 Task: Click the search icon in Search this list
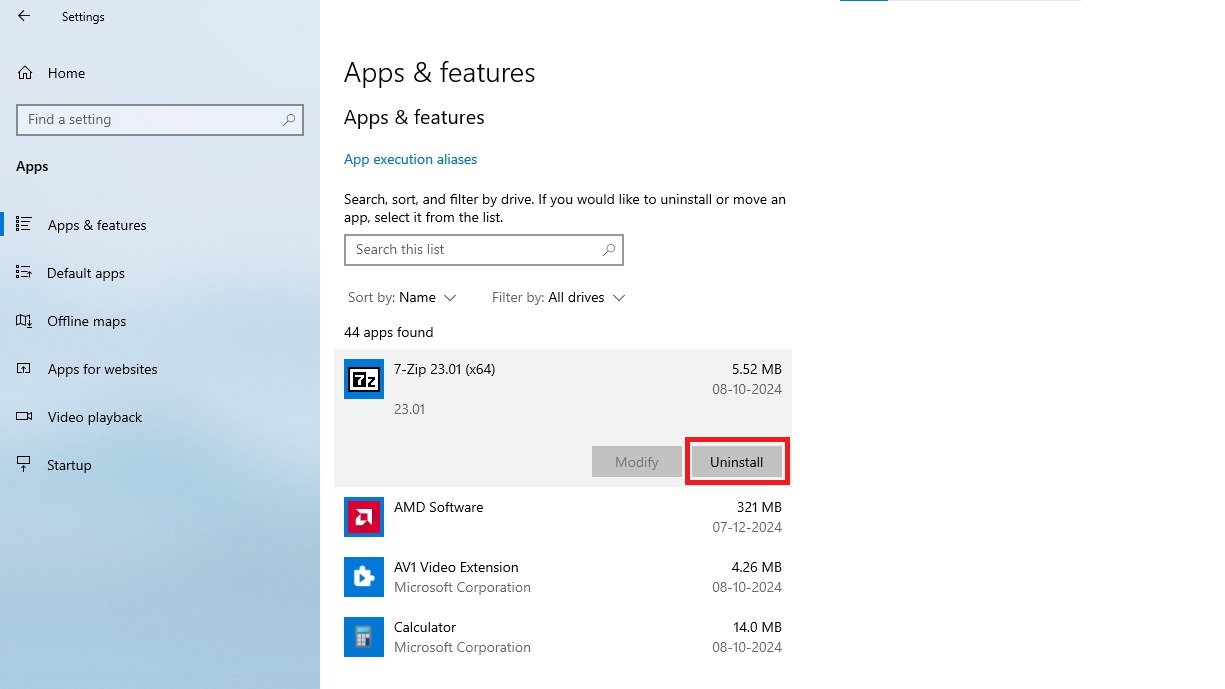pyautogui.click(x=609, y=250)
